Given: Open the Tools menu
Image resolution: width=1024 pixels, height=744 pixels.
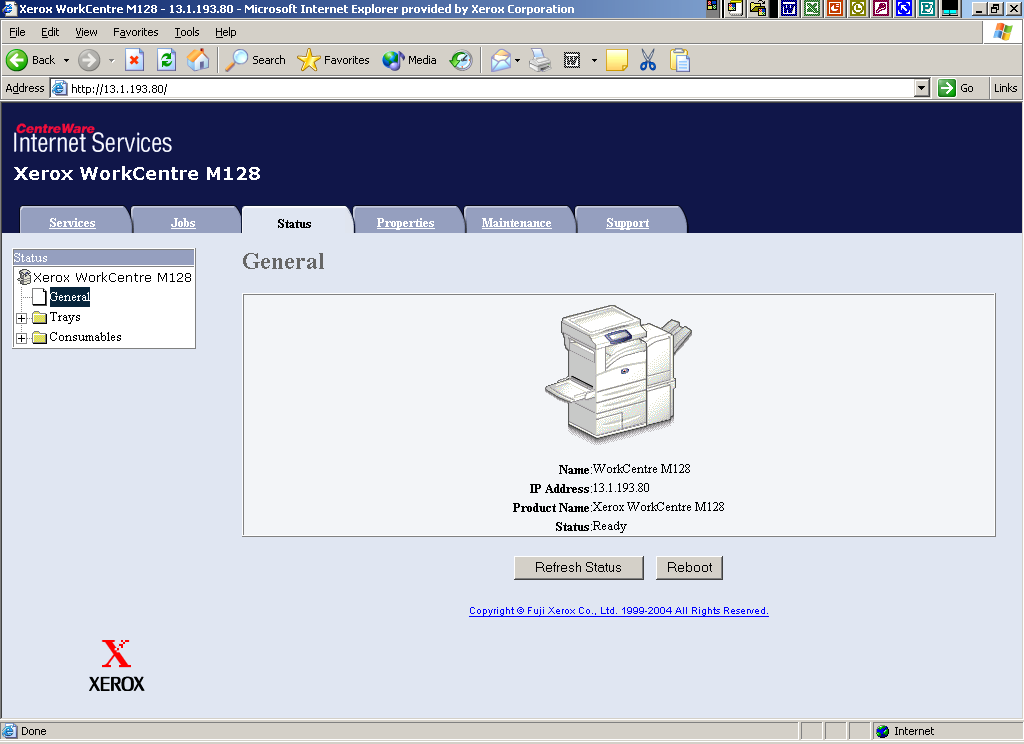Looking at the screenshot, I should (187, 32).
